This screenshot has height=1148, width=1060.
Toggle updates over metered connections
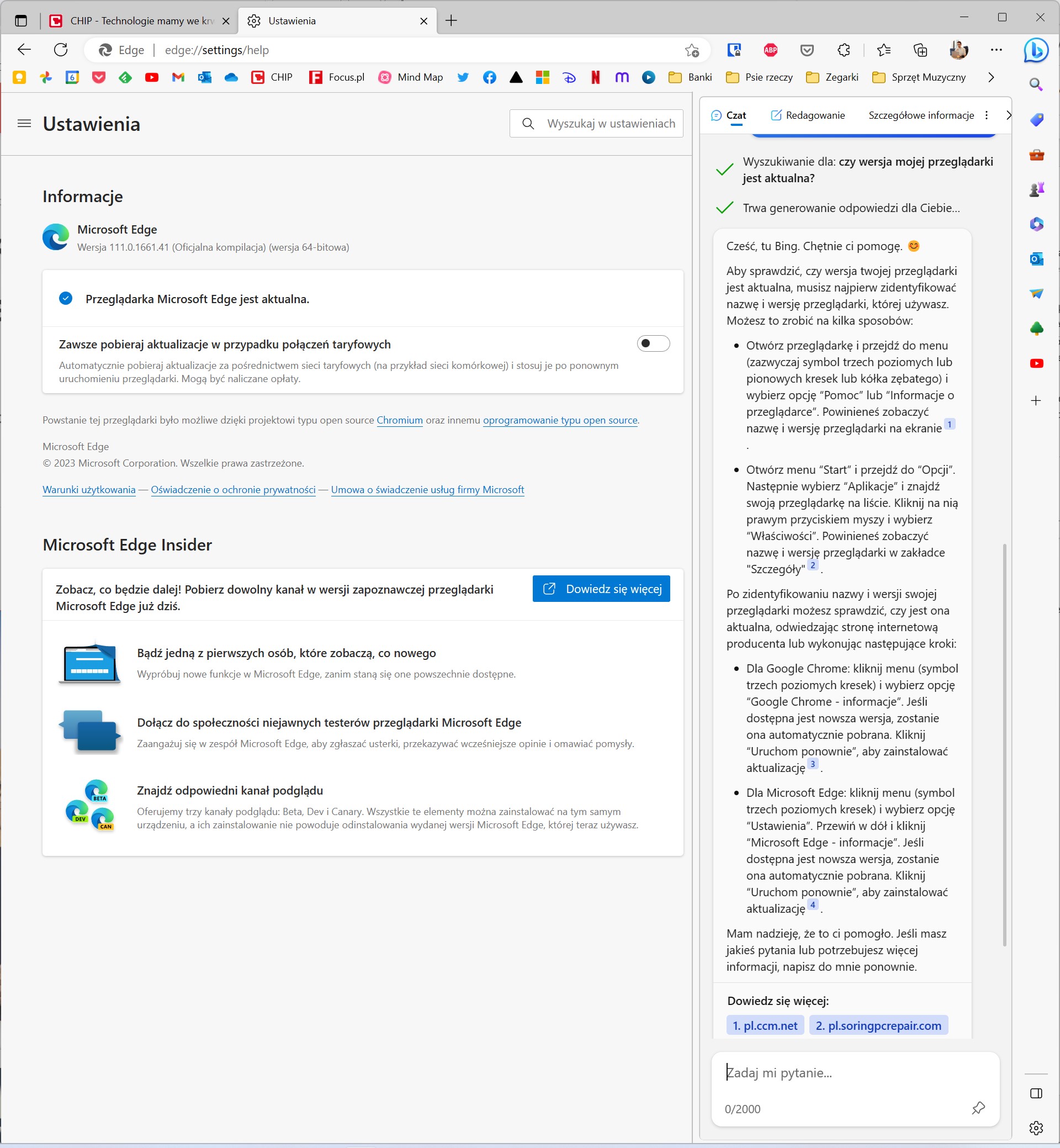tap(653, 343)
